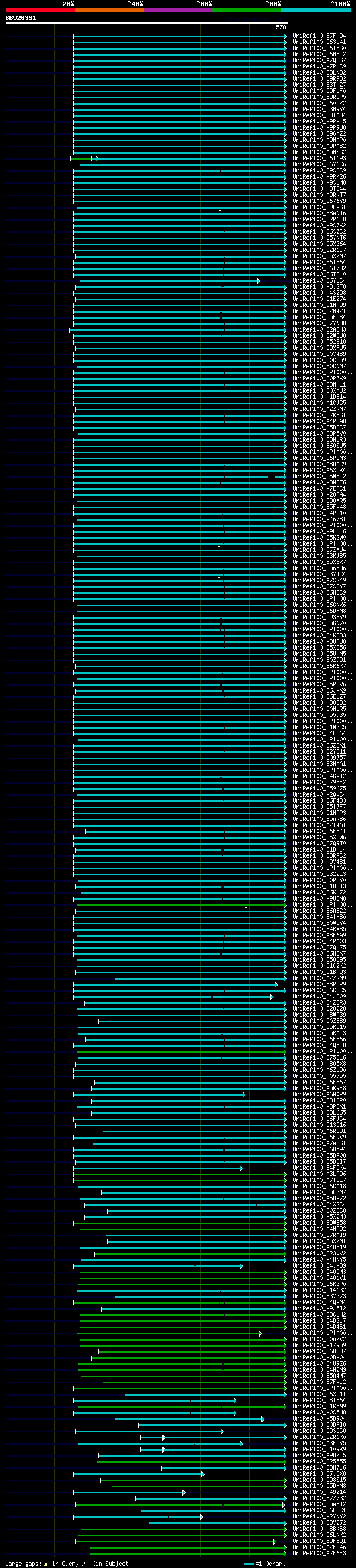Image resolution: width=356 pixels, height=1568 pixels.
Task: Select hit label UniRef100_Q6XI11
Action: tap(319, 1394)
